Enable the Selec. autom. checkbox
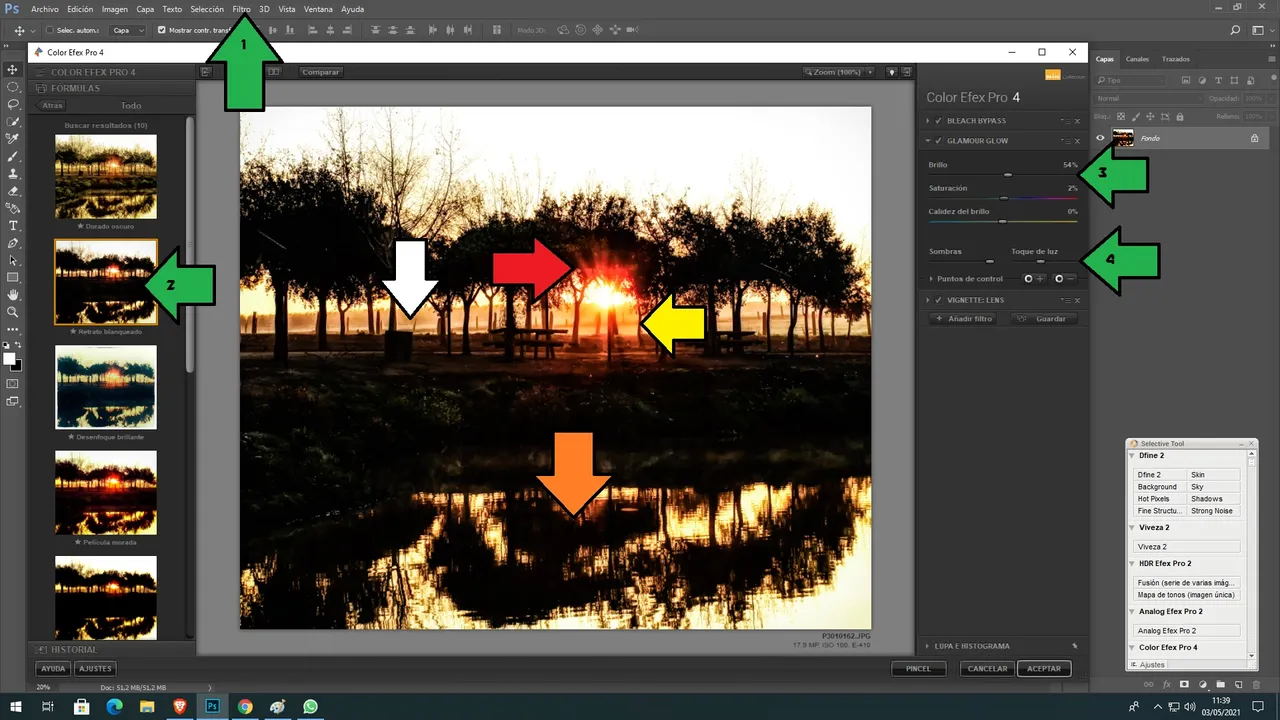Viewport: 1280px width, 720px height. (x=49, y=31)
